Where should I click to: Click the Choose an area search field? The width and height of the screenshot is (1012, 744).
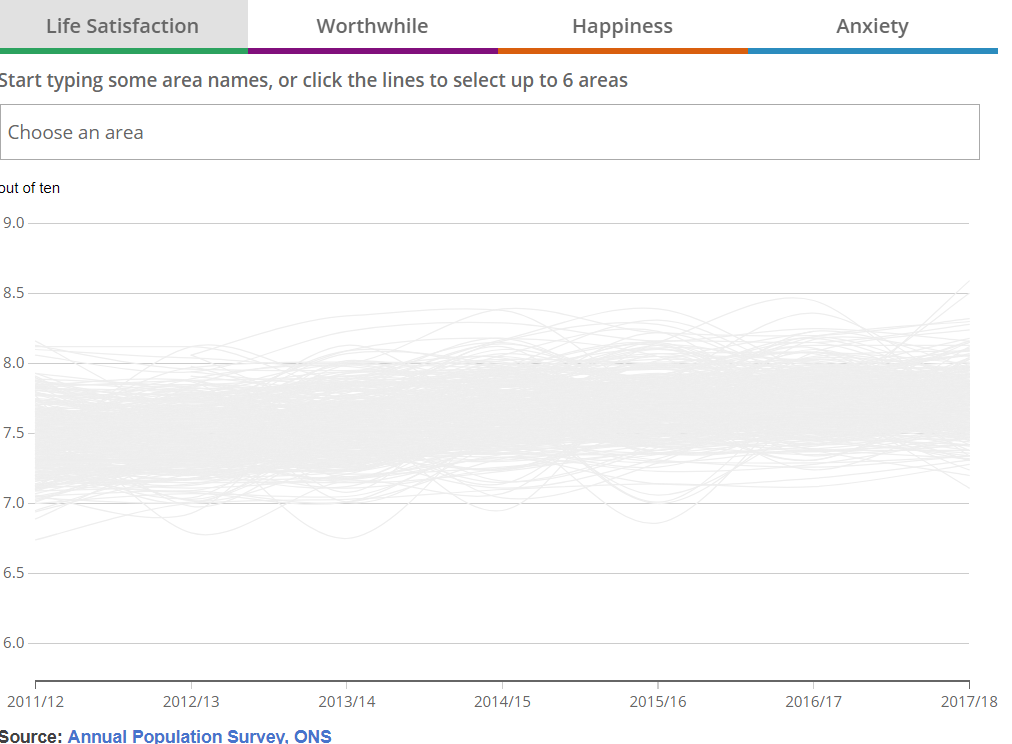pyautogui.click(x=489, y=132)
